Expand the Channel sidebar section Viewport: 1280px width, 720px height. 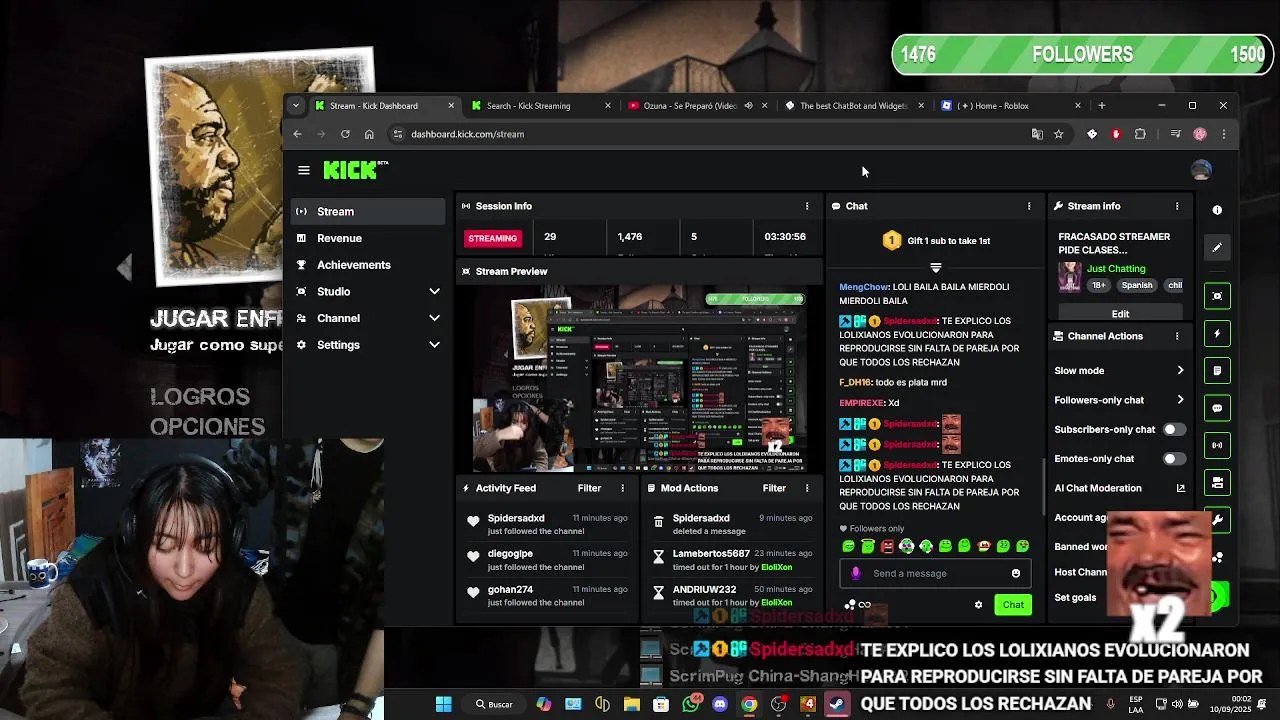click(434, 318)
